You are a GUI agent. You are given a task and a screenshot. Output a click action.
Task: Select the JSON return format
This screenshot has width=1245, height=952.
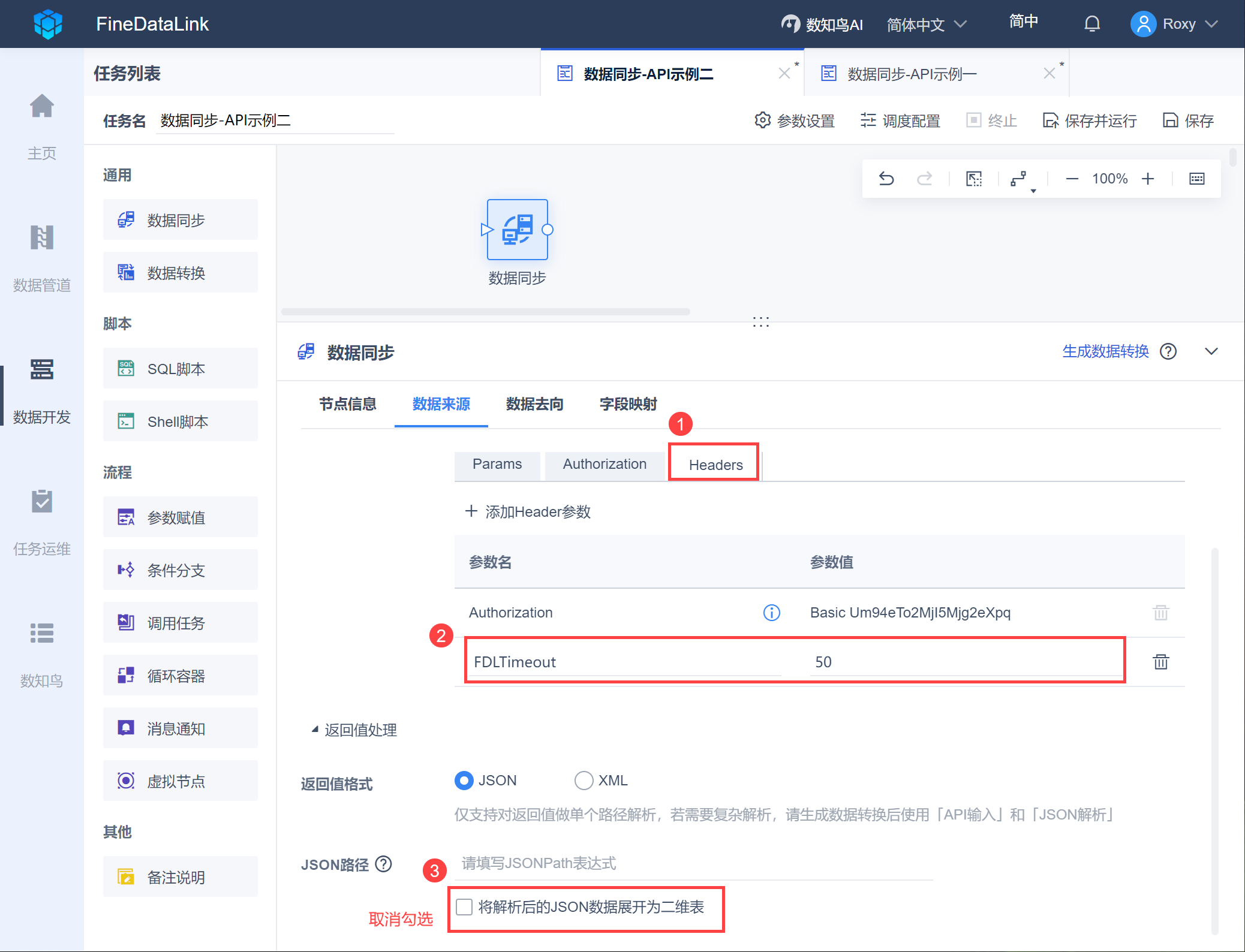coord(464,781)
